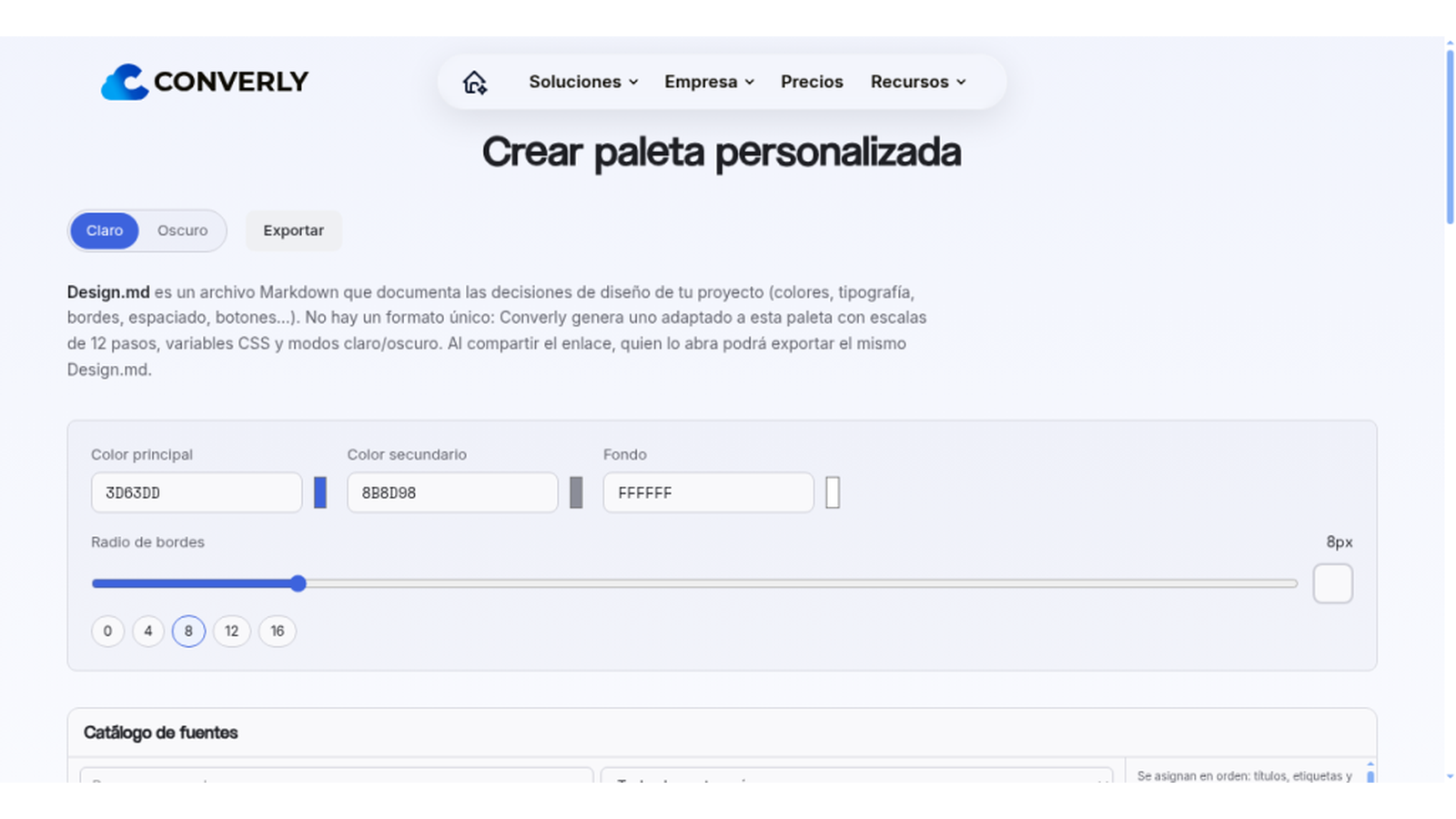Click the Converly cloud logo
Image resolution: width=1456 pixels, height=819 pixels.
(125, 82)
